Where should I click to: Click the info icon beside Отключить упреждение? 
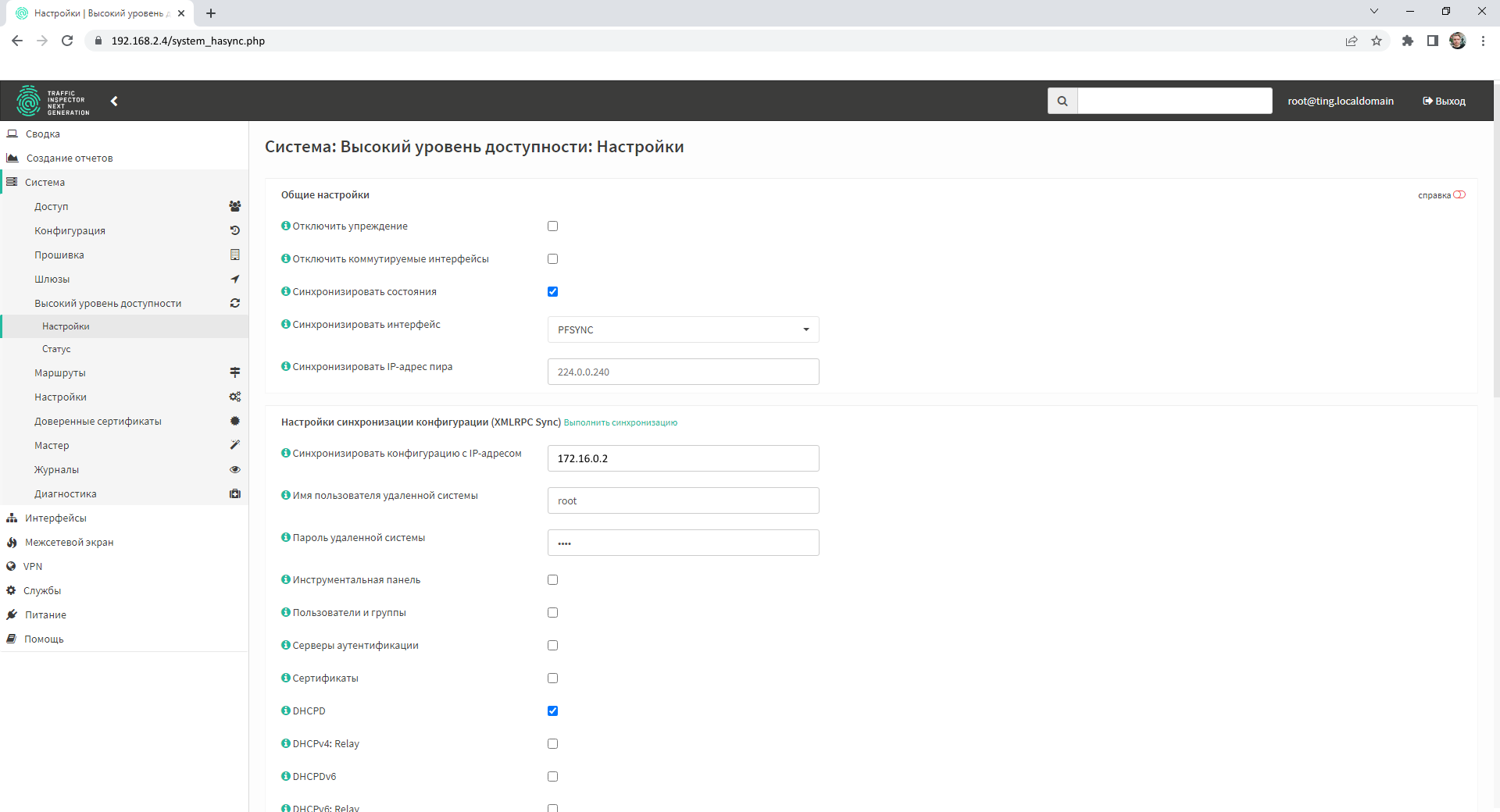click(x=285, y=226)
